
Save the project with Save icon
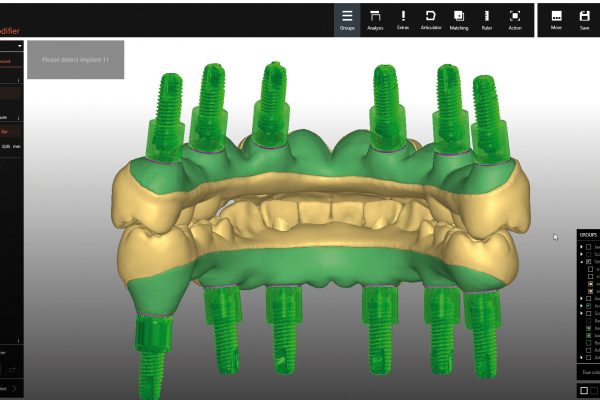pos(584,19)
